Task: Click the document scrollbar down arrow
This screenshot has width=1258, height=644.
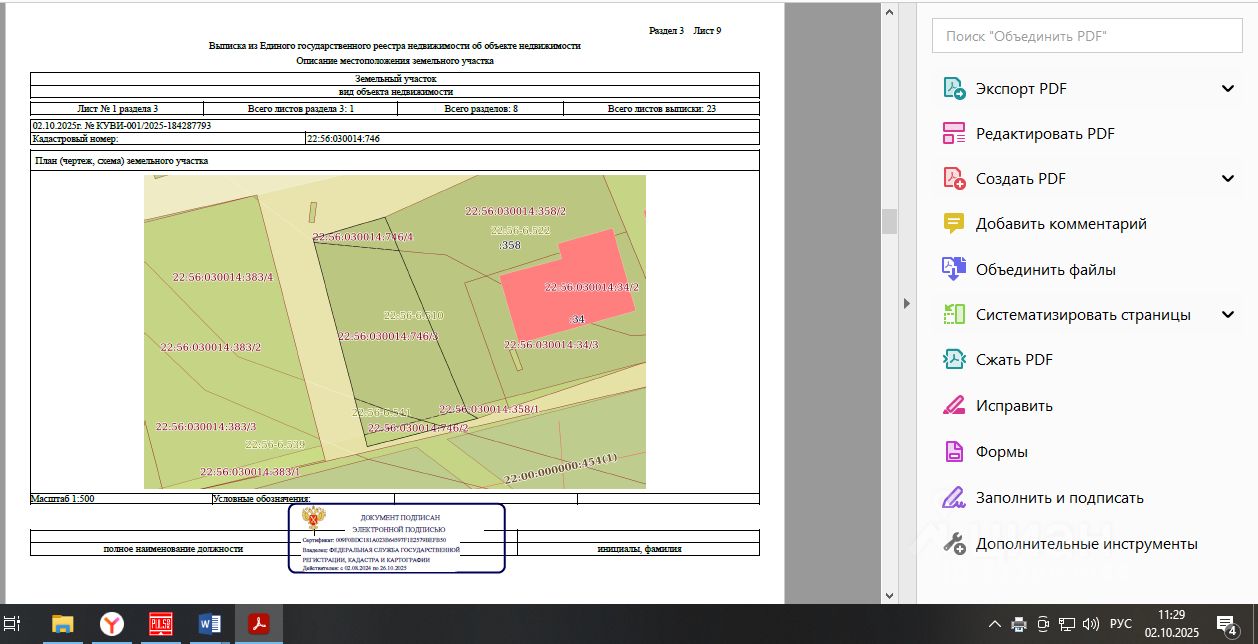Action: 889,596
